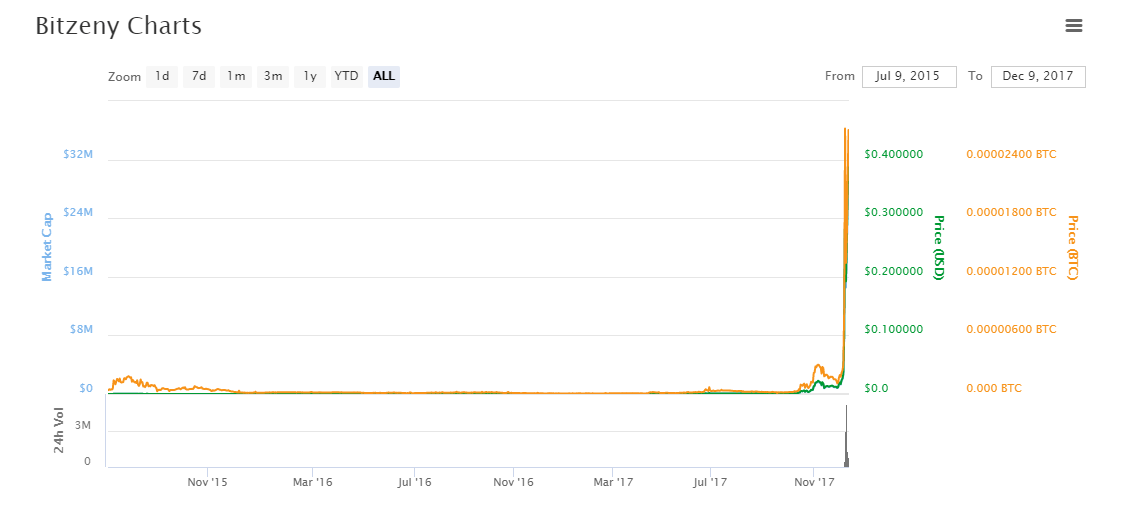Click the Nov '15 x-axis label
Viewport: 1131px width, 507px height.
207,483
